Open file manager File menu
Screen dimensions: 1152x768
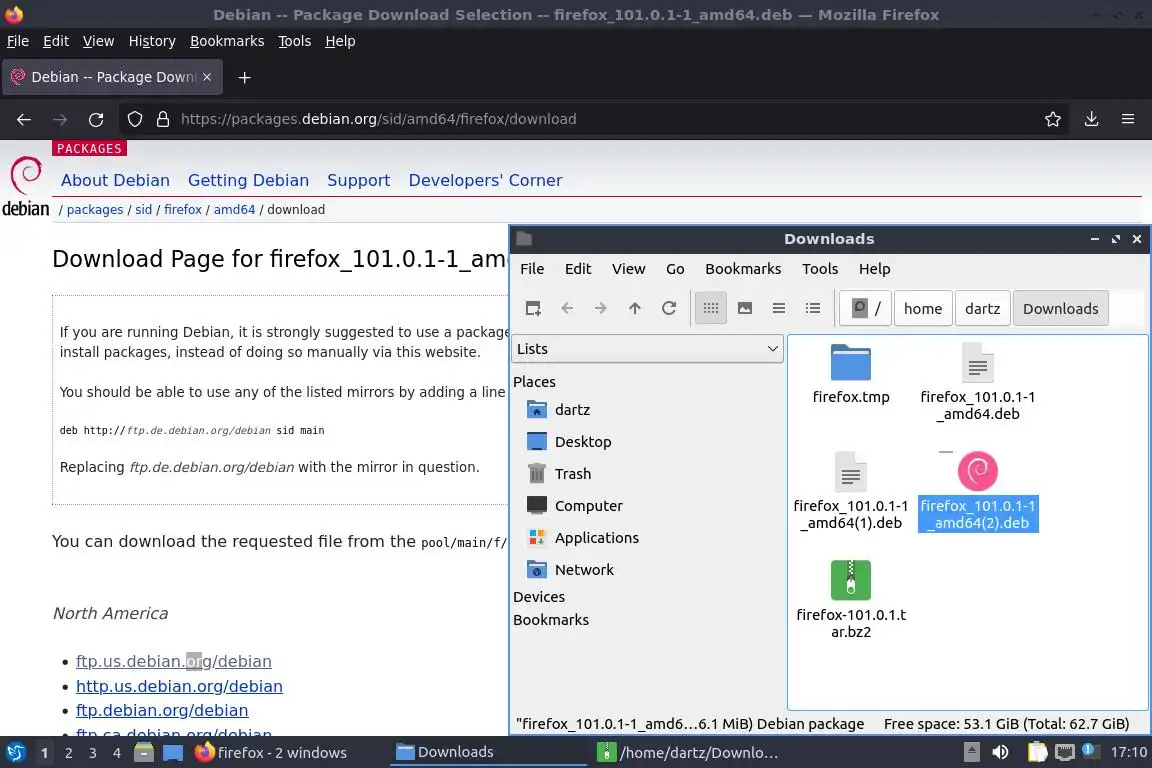[532, 269]
